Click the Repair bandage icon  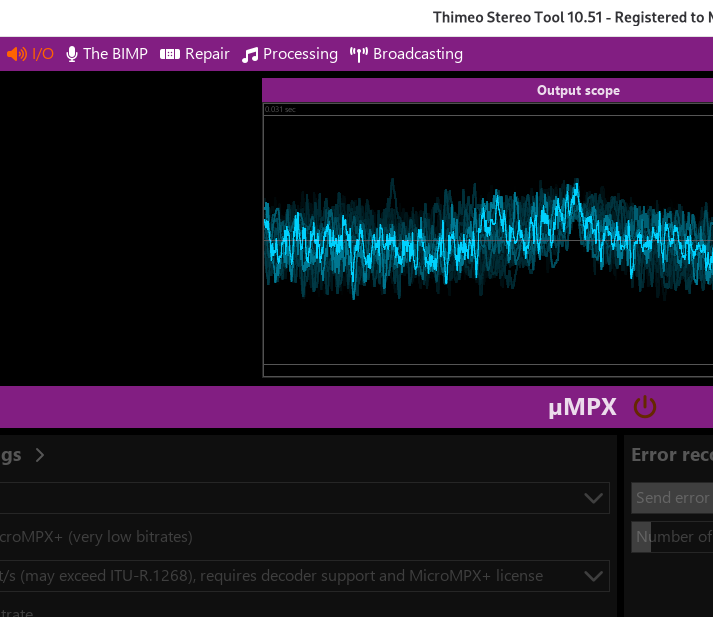click(170, 54)
